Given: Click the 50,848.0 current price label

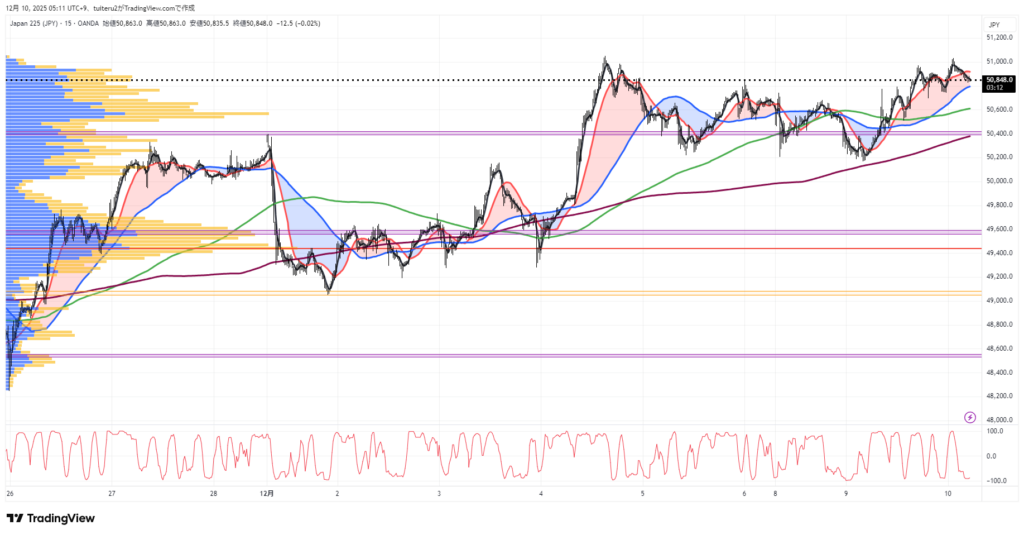Looking at the screenshot, I should click(x=999, y=79).
